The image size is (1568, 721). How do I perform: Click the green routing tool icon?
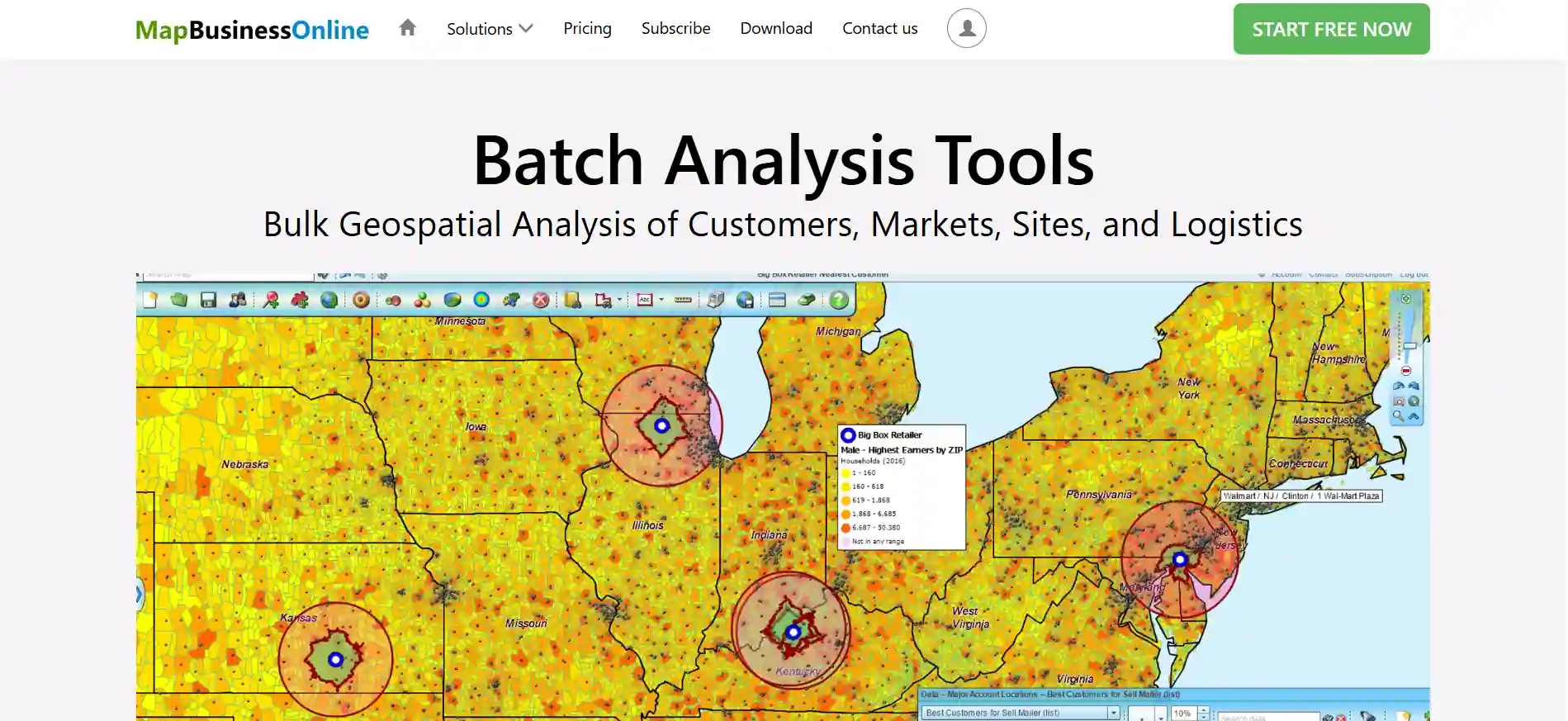pos(511,300)
